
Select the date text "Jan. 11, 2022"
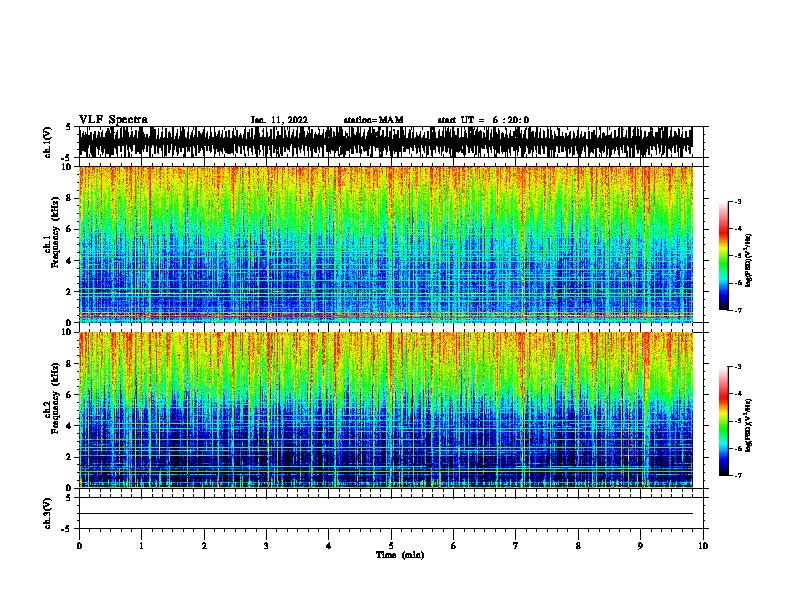279,120
